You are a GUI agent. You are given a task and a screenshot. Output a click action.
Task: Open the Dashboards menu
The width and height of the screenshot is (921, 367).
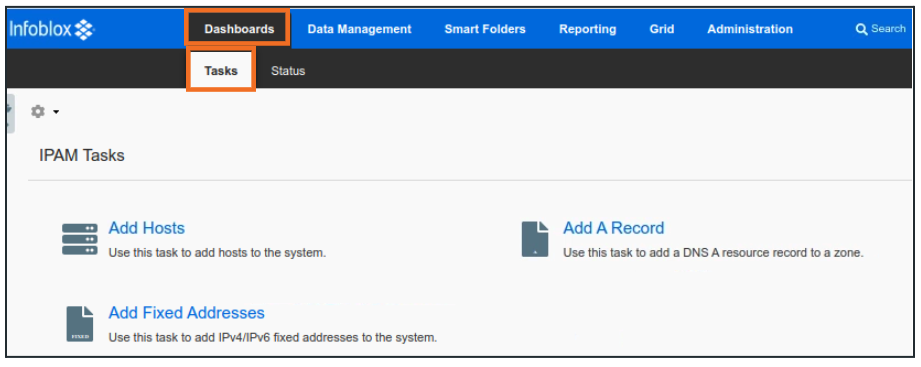pos(239,29)
